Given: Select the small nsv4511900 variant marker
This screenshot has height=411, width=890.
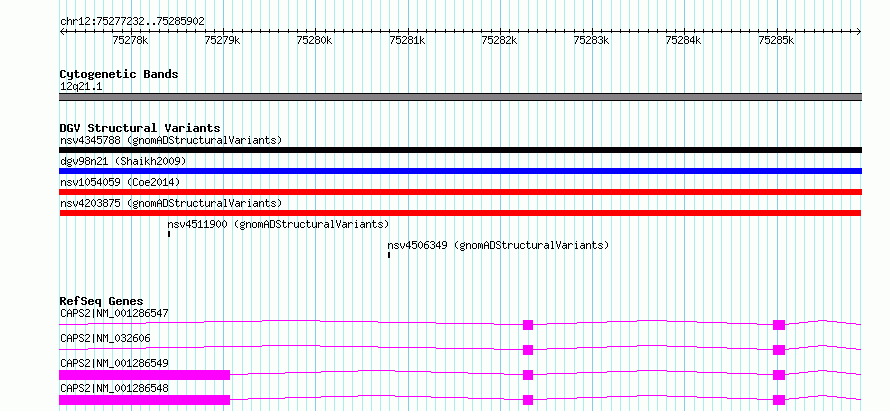Looking at the screenshot, I should [169, 234].
